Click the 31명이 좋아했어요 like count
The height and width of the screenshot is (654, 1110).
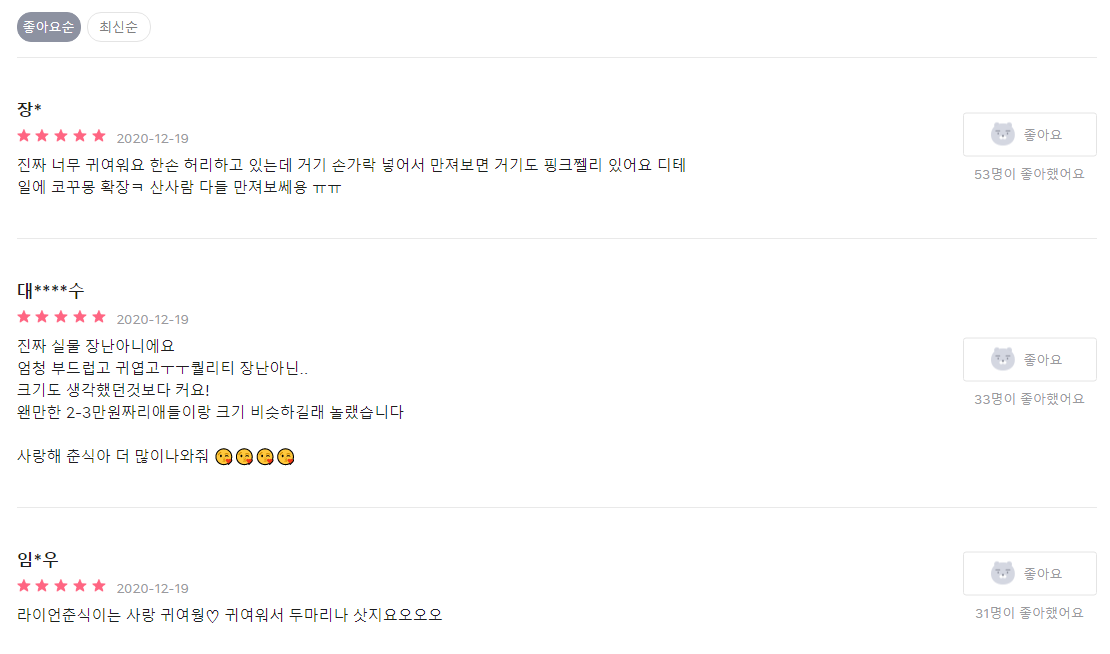pos(1029,613)
